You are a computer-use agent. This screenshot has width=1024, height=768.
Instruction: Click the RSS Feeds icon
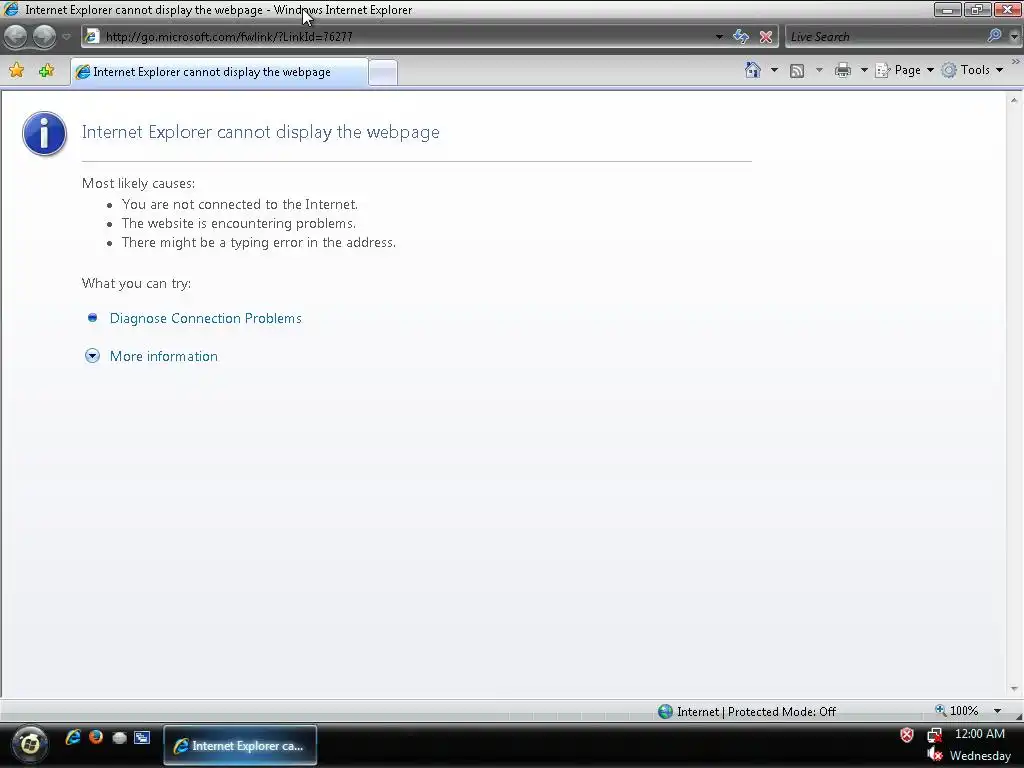[797, 71]
